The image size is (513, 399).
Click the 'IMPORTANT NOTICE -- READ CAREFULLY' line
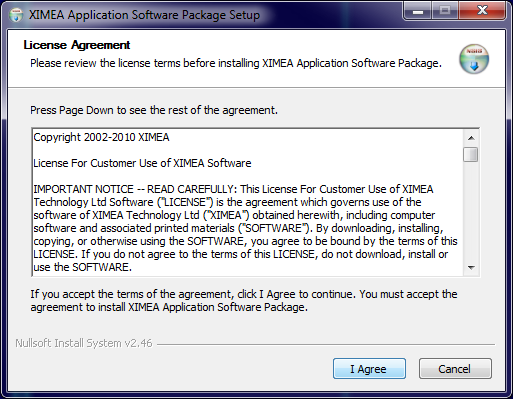point(233,189)
